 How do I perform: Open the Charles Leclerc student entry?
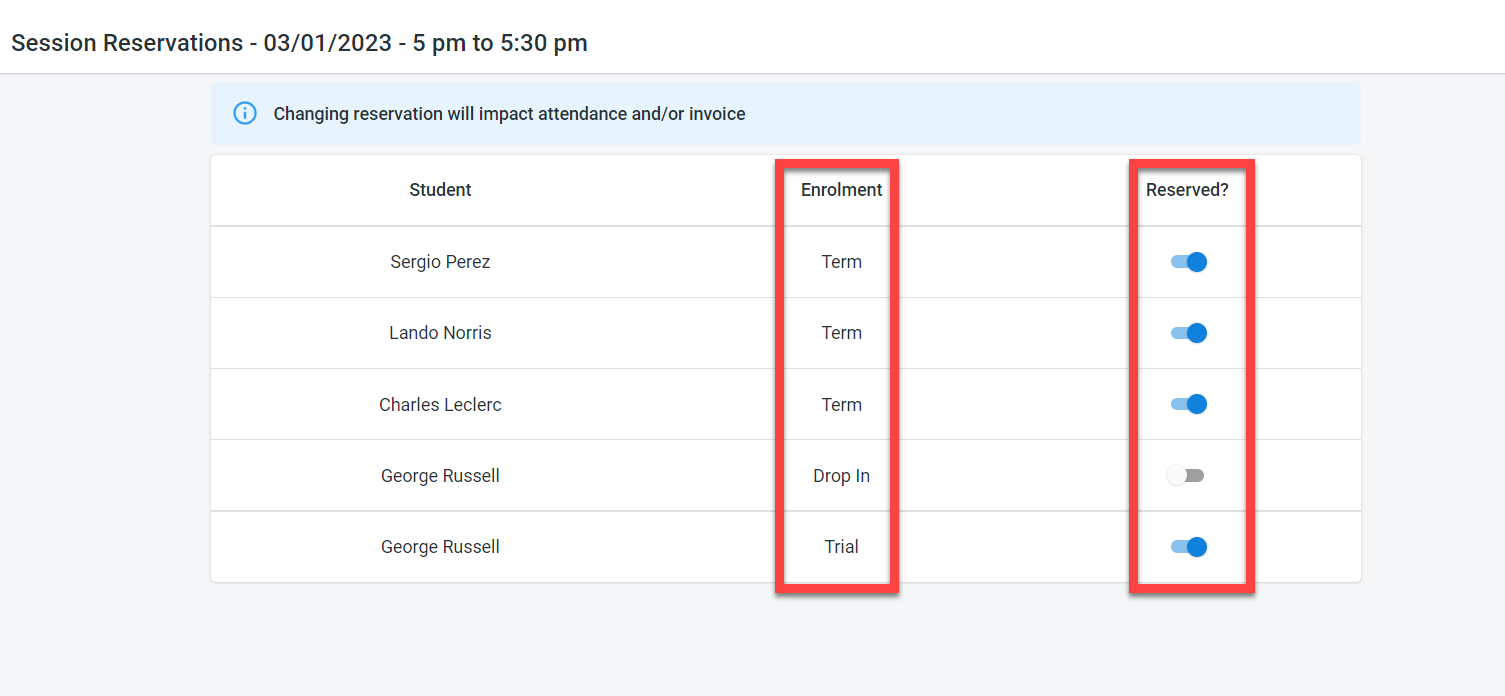click(440, 405)
